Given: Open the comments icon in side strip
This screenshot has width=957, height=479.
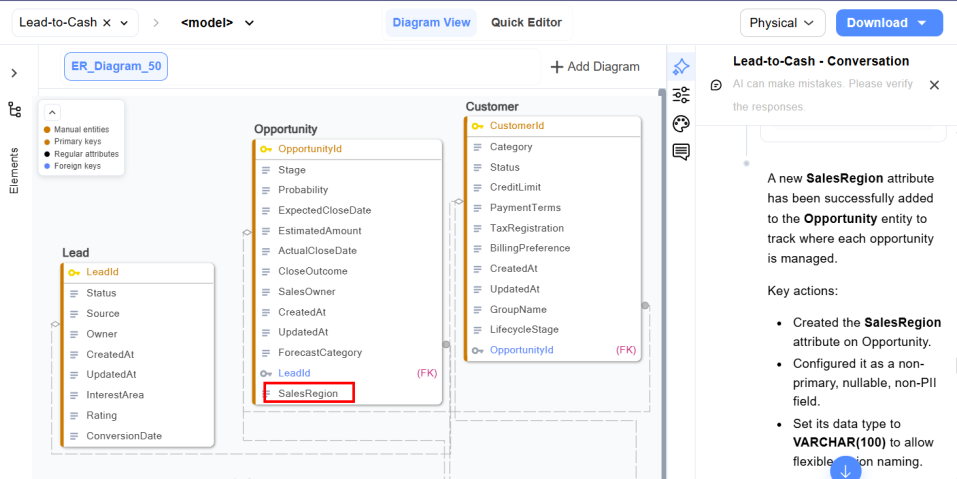Looking at the screenshot, I should [681, 152].
